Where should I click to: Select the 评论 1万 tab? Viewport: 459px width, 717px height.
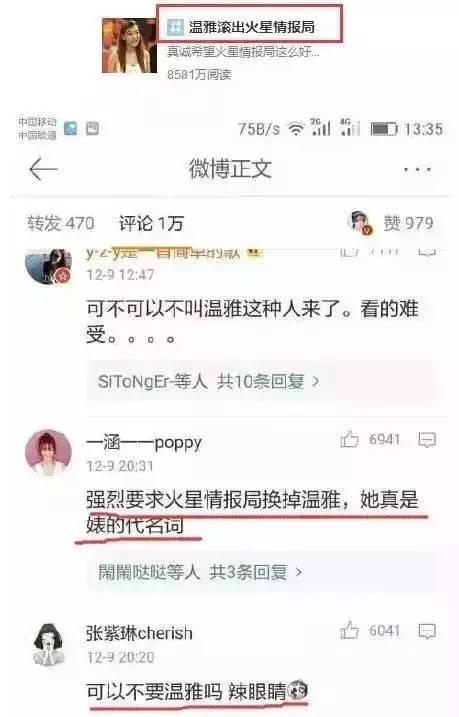(151, 223)
